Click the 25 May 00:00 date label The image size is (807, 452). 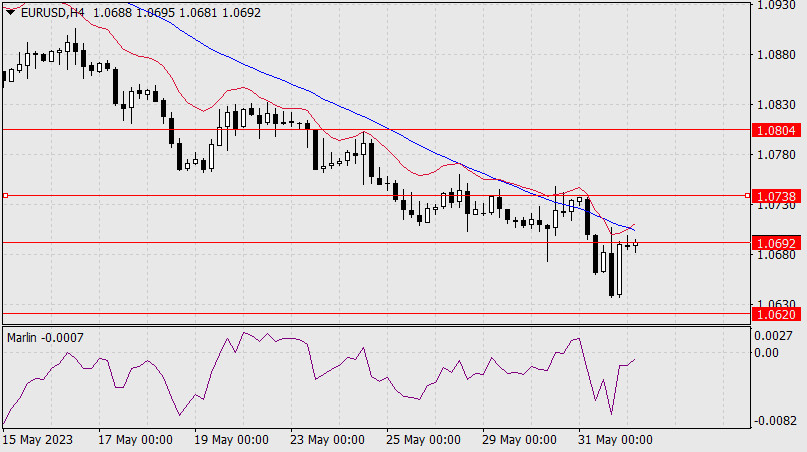(423, 440)
